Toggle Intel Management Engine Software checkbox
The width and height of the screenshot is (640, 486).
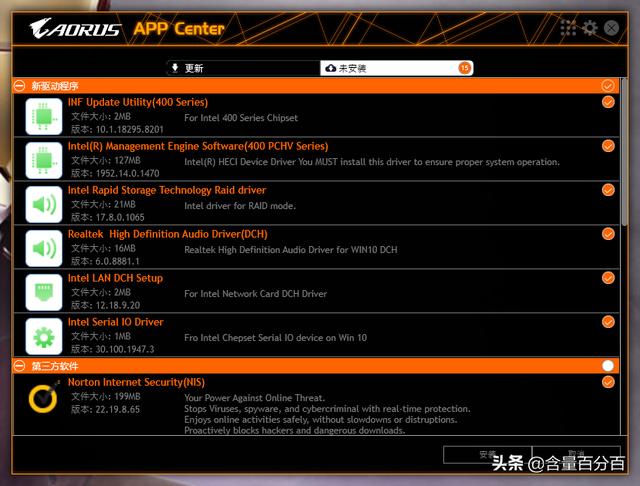[608, 146]
